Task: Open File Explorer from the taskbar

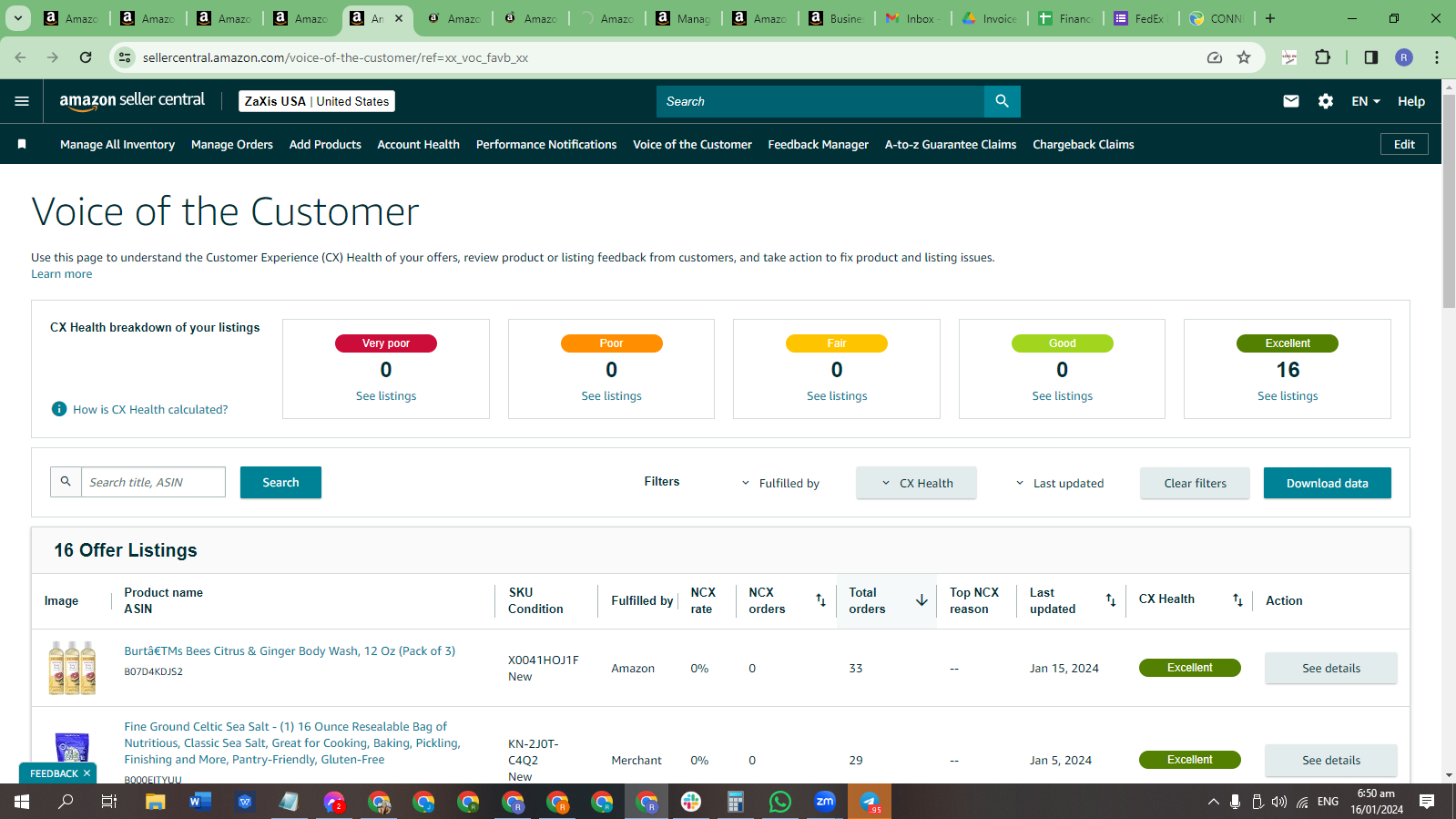Action: 156,802
